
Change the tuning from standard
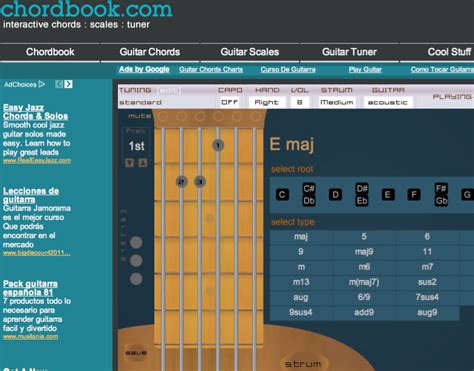click(x=141, y=102)
